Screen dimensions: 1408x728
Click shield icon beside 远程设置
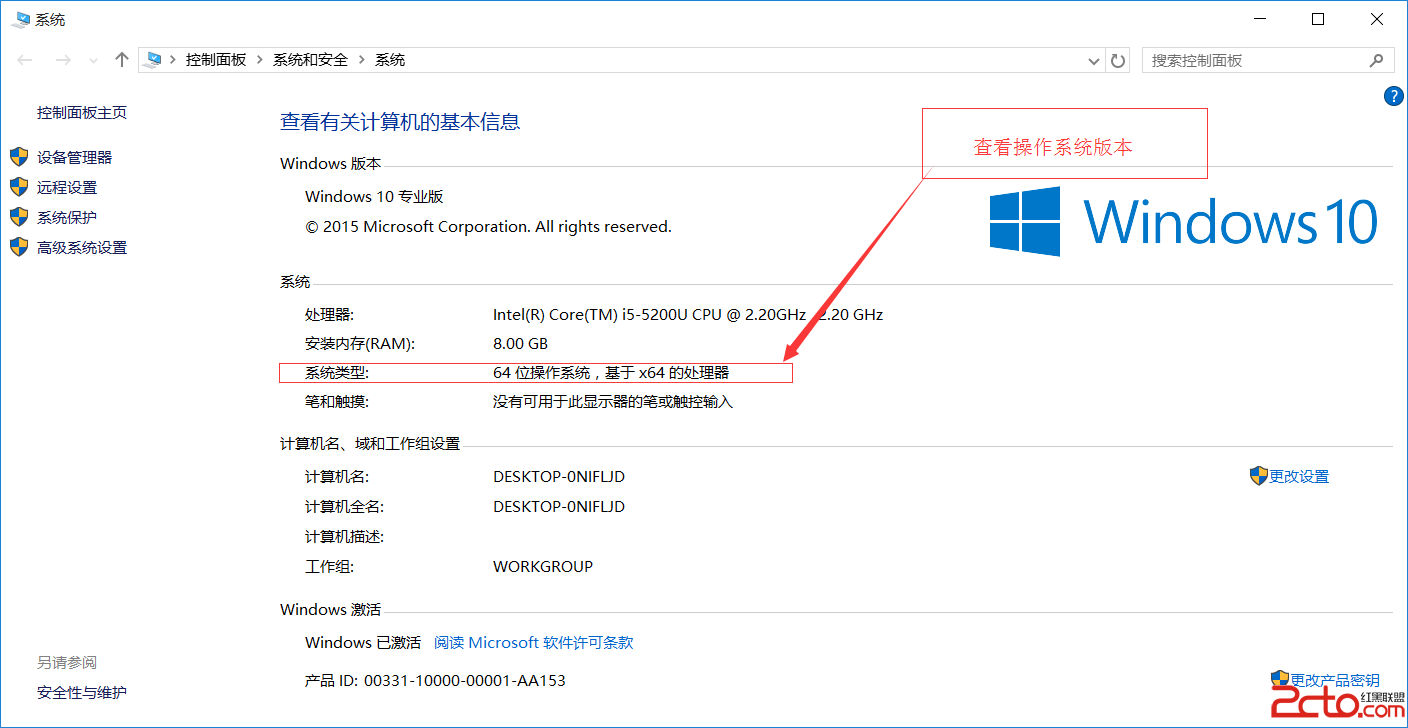19,187
